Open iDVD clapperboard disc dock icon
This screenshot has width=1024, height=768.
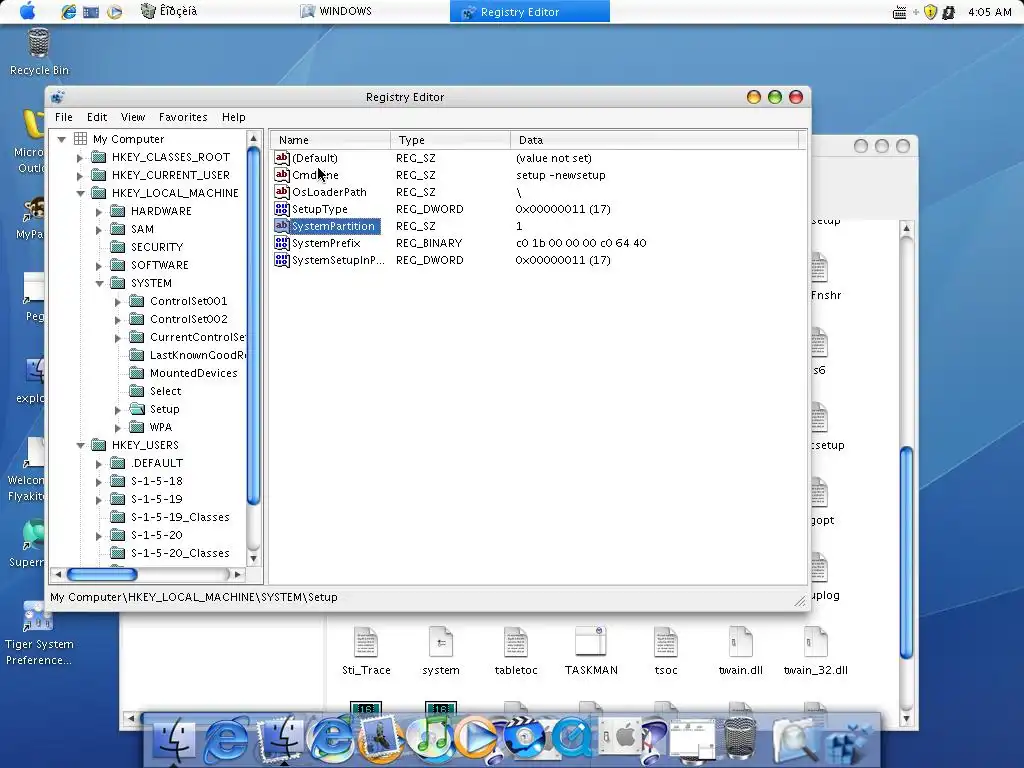(x=524, y=739)
